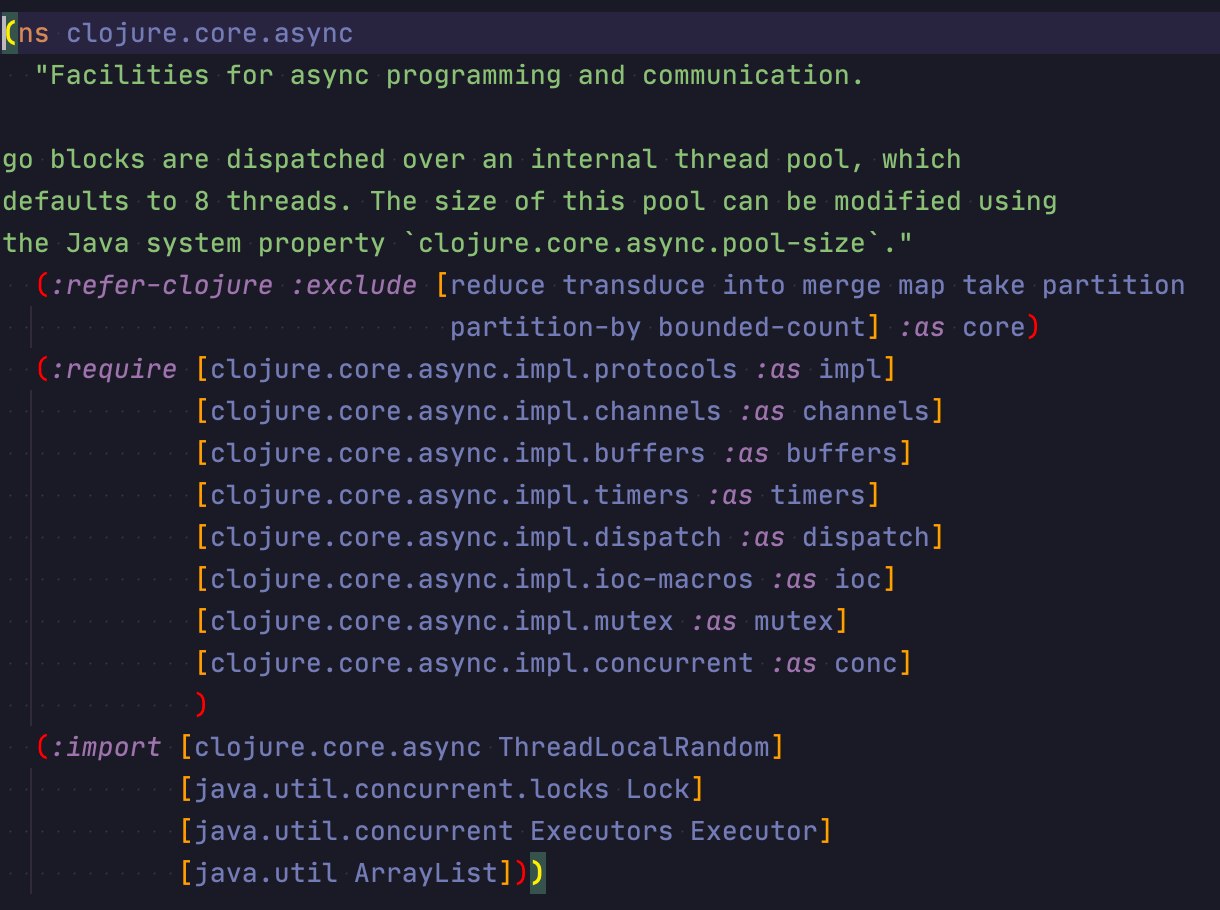Click the lone red closing parenthesis
Screen dimensions: 1220x910
201,705
